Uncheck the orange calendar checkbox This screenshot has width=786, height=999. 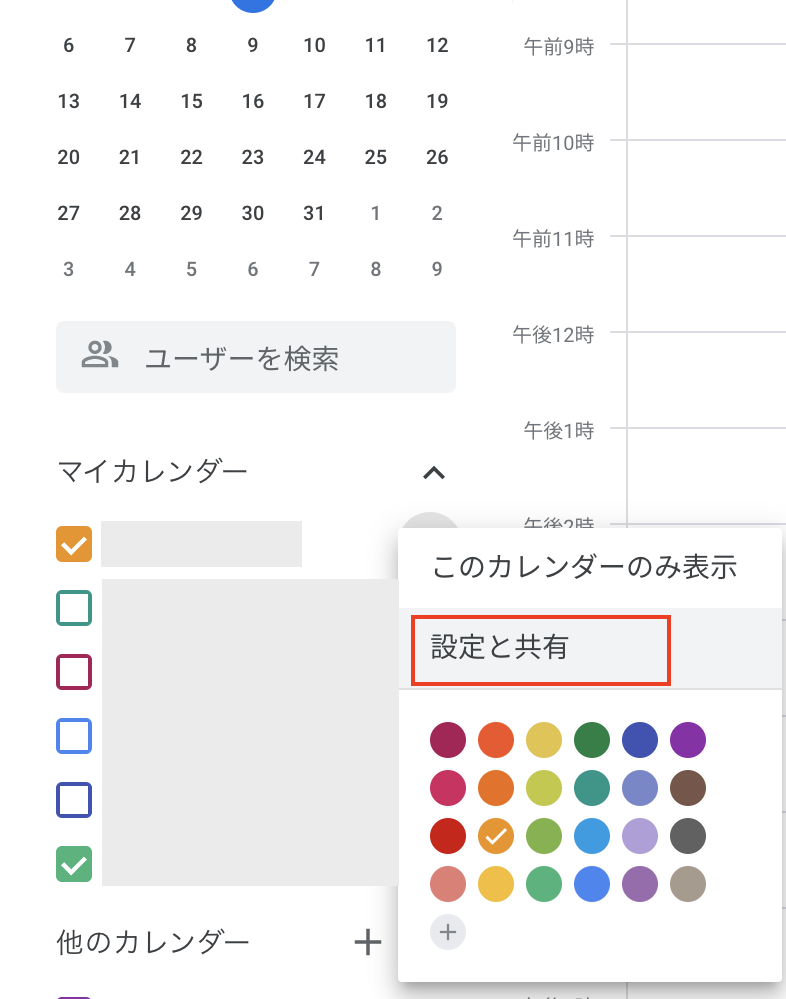(x=74, y=544)
